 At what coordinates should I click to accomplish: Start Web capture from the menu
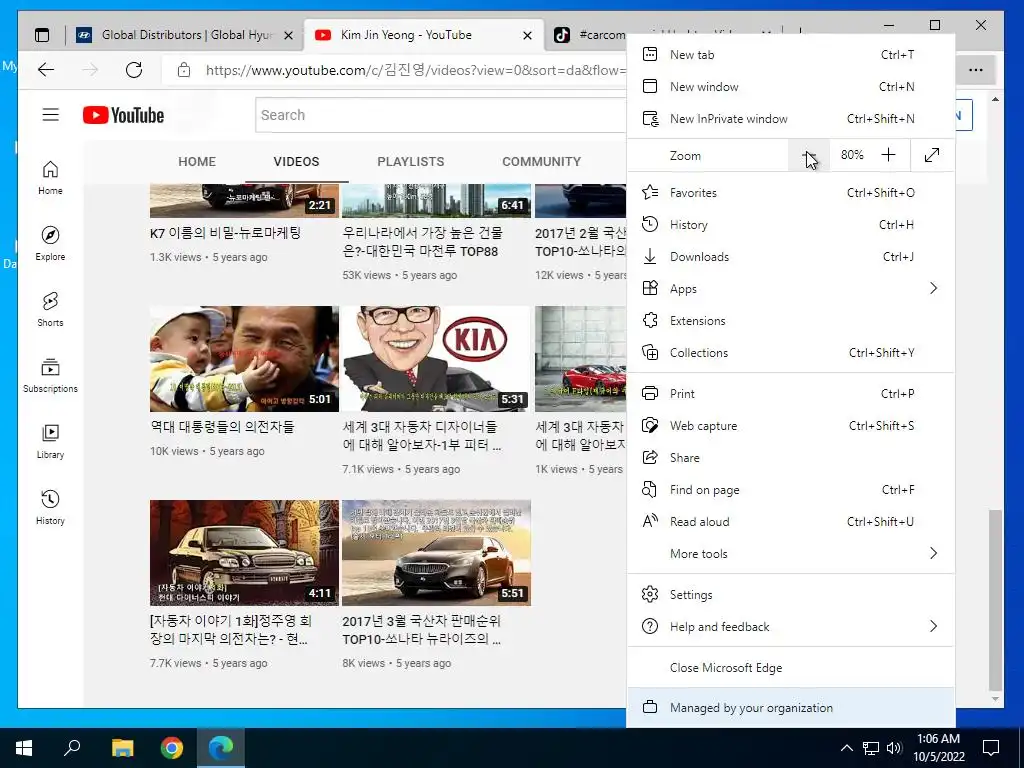point(790,426)
